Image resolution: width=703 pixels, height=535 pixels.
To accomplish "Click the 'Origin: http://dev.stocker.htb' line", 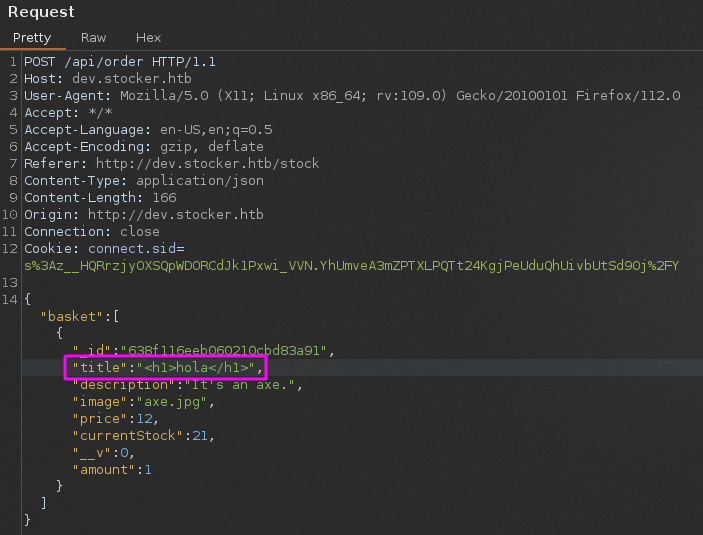I will (144, 214).
